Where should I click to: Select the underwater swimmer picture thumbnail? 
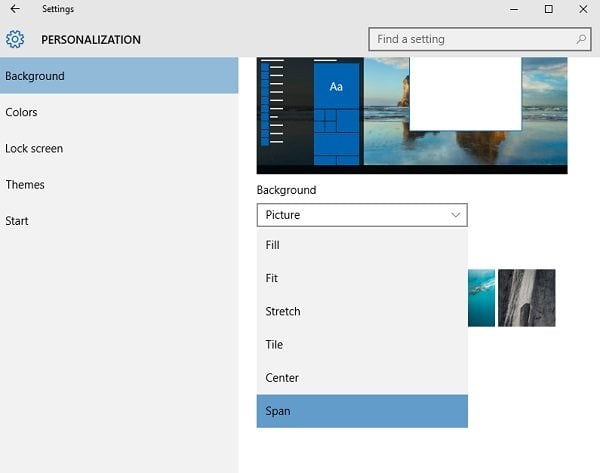[x=481, y=298]
